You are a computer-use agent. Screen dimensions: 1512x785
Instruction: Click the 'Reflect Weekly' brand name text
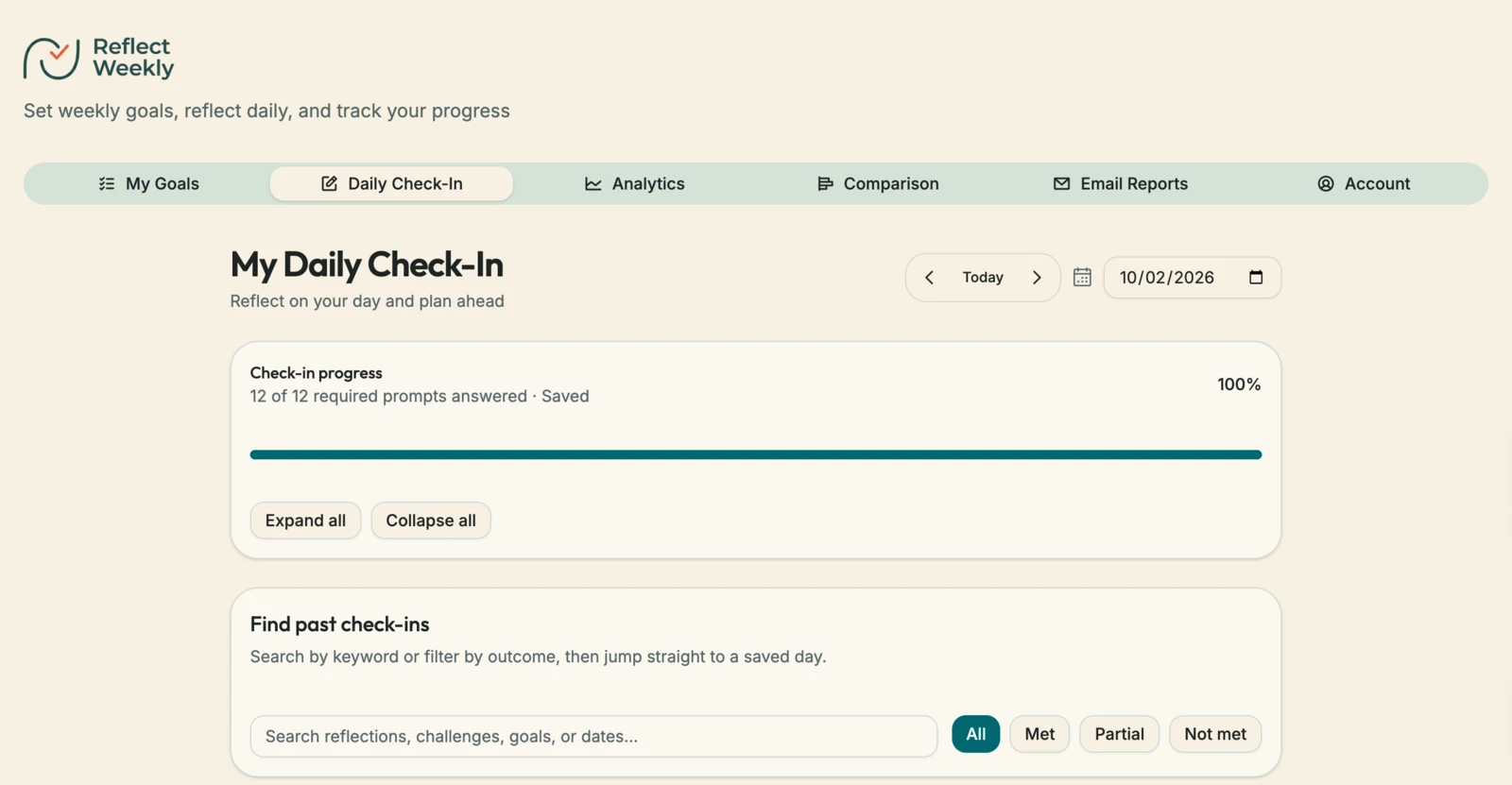coord(133,58)
